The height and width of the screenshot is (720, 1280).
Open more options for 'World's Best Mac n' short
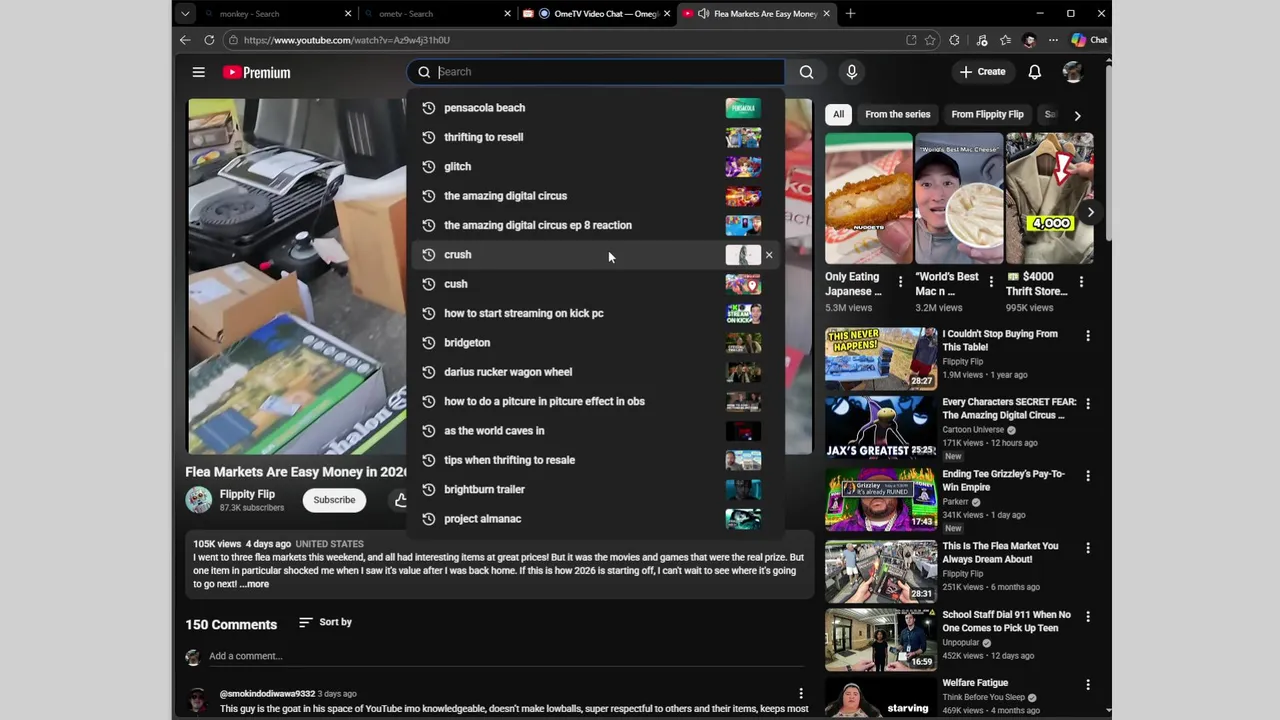[991, 282]
